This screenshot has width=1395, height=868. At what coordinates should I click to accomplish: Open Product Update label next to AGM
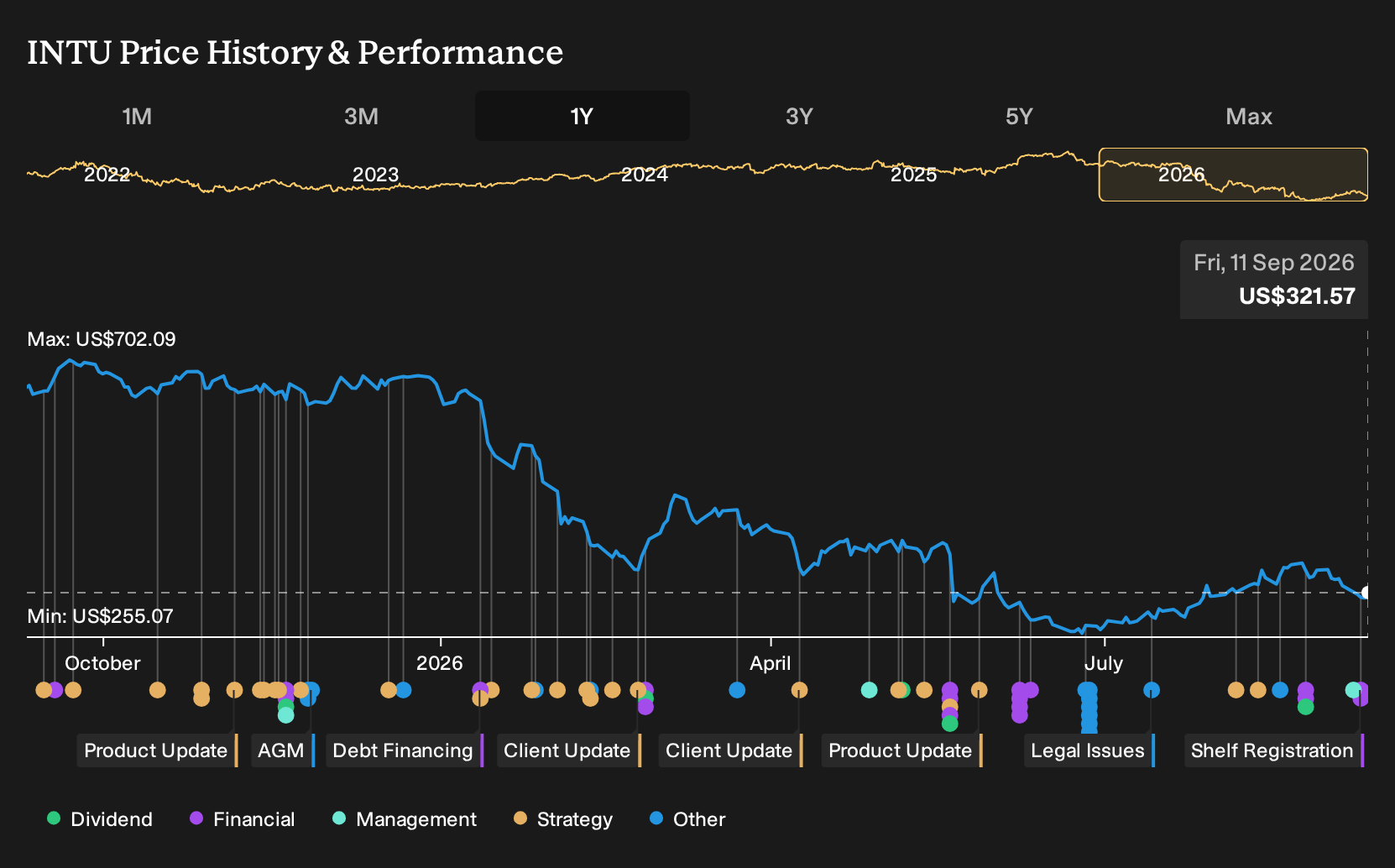point(158,750)
